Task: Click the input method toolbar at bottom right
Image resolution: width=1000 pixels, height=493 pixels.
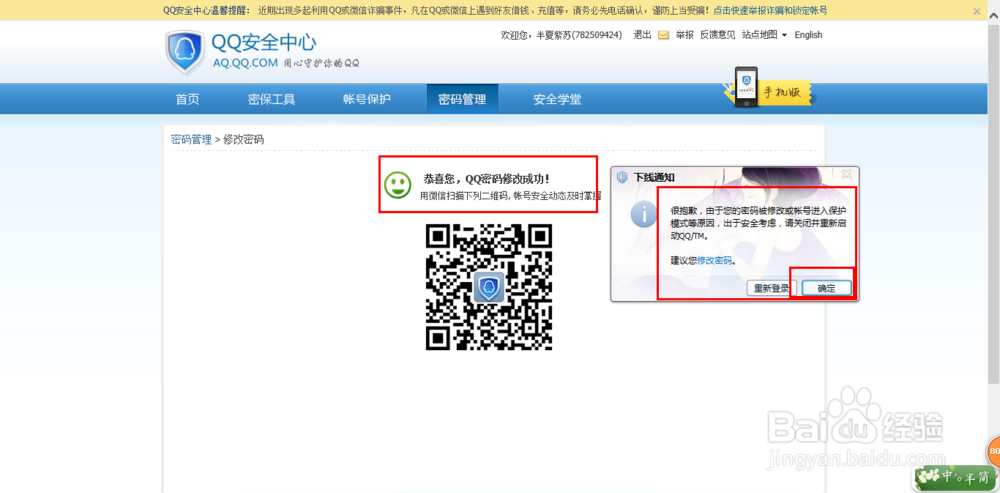Action: point(954,476)
